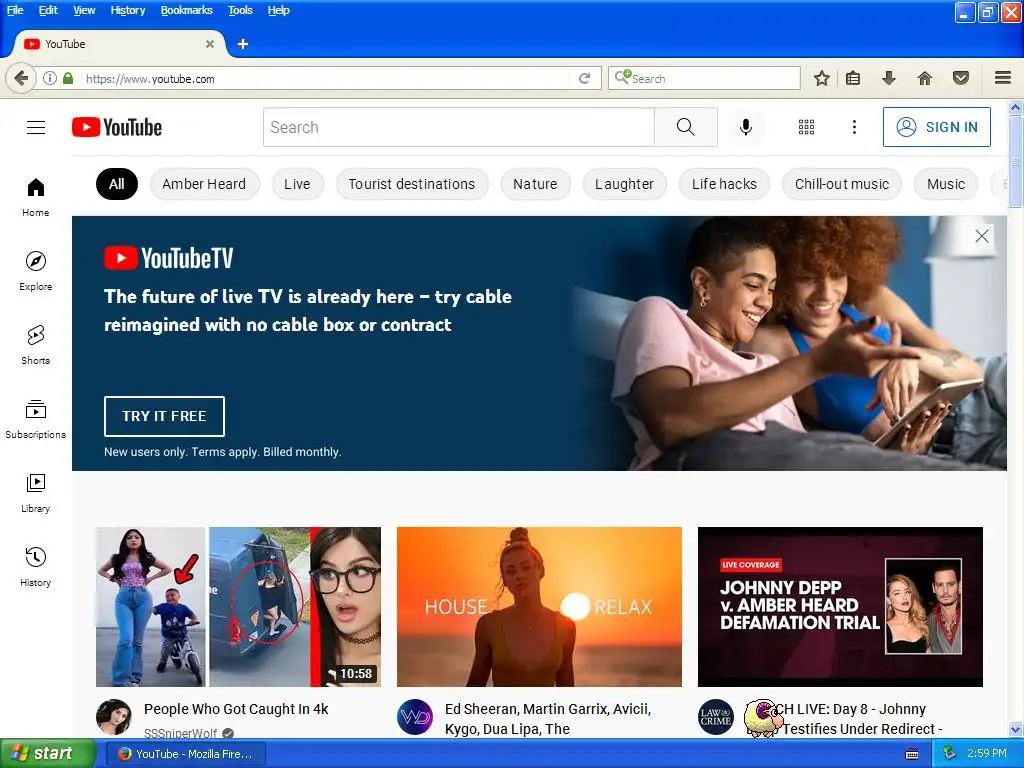Open Johnny Depp v. Amber Heard trial thumbnail
Screen dimensions: 1024x768
[x=840, y=607]
